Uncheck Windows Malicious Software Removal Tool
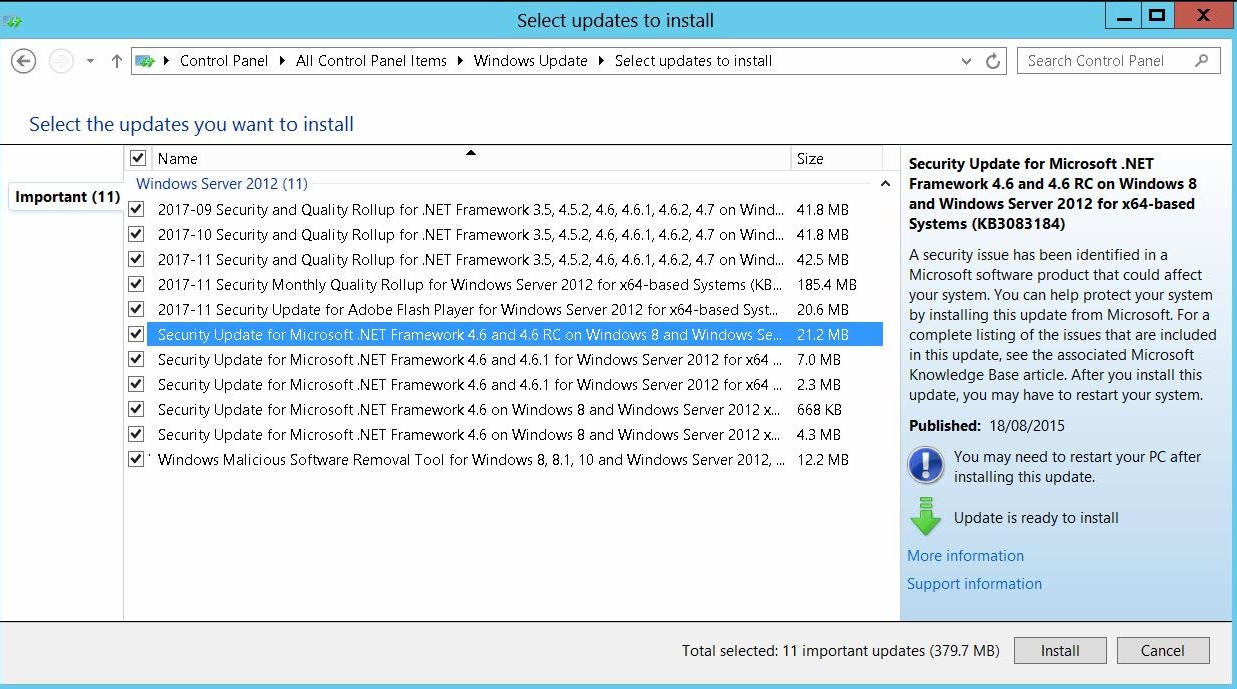The image size is (1237, 689). (136, 459)
